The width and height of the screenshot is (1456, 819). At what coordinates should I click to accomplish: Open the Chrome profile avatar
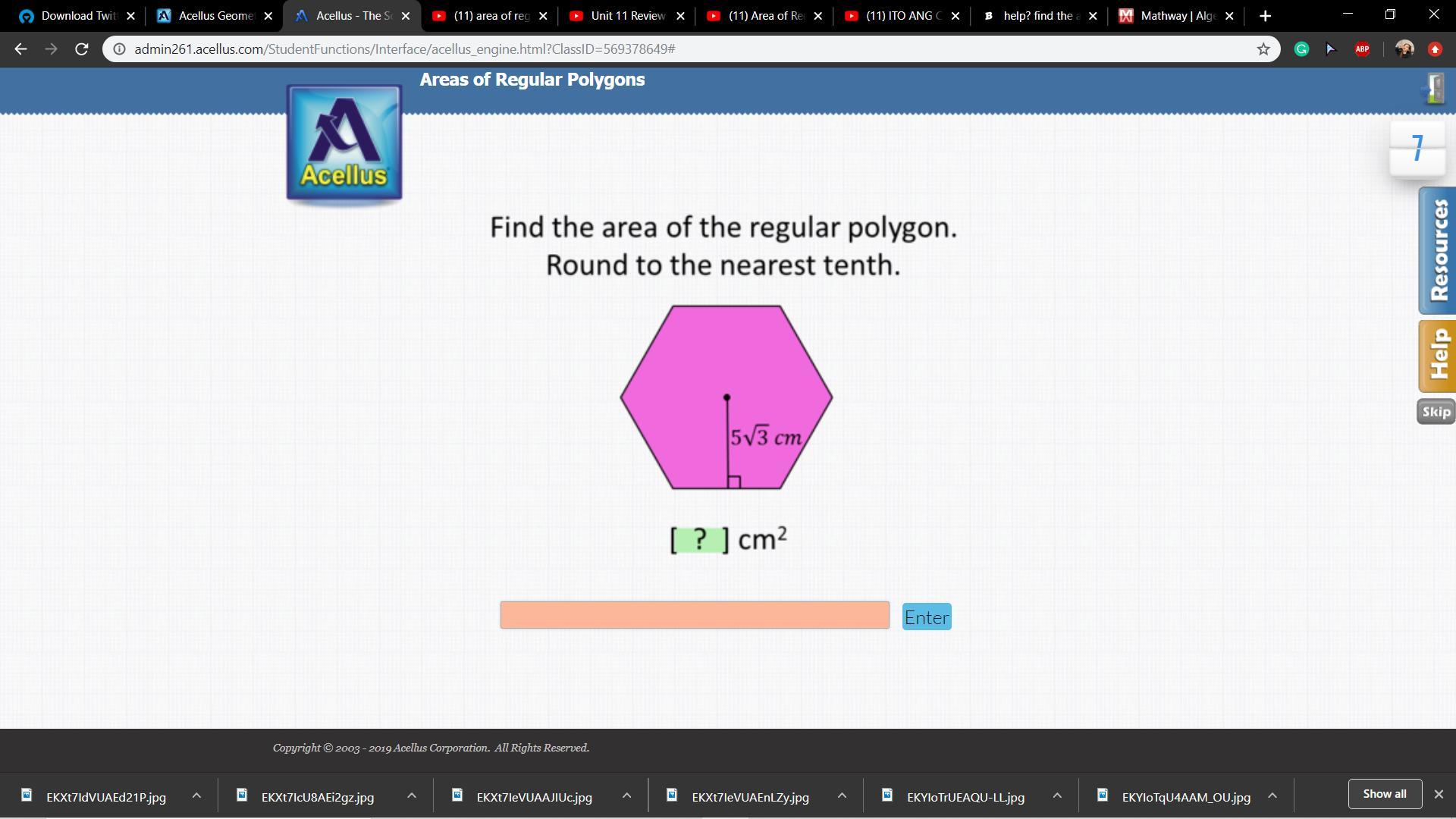pos(1404,49)
